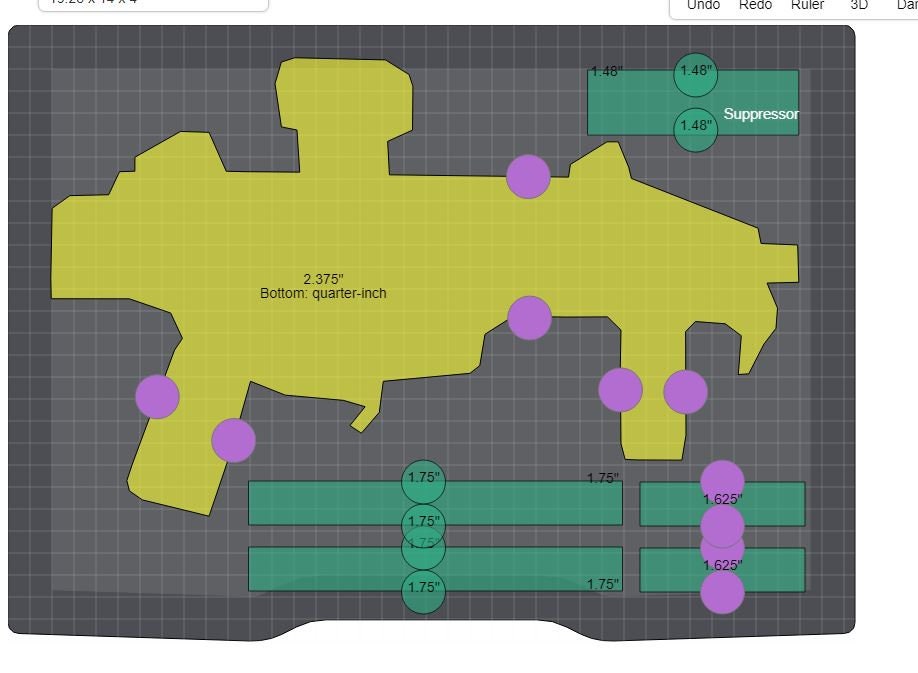This screenshot has height=673, width=918.
Task: Click the upper 1.48" depth circle
Action: pos(694,75)
